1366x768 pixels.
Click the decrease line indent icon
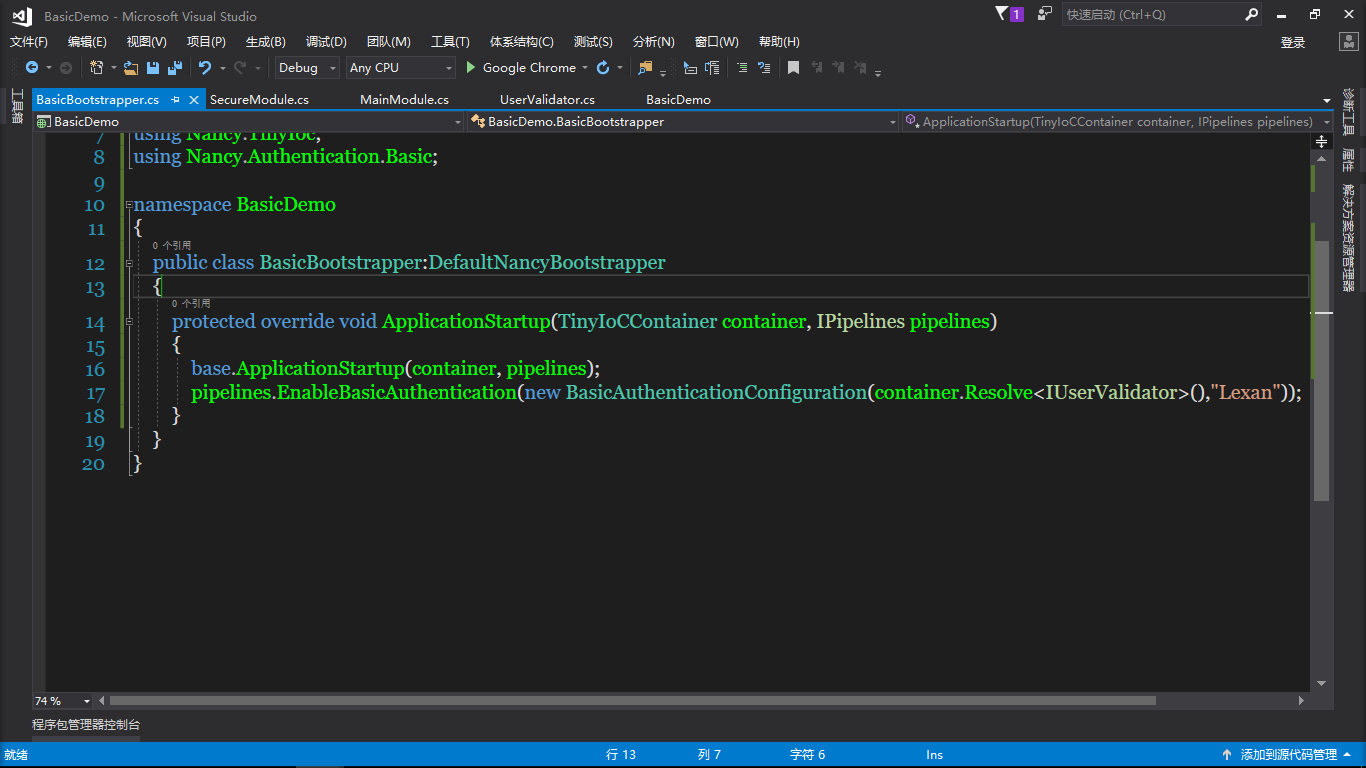[x=742, y=68]
